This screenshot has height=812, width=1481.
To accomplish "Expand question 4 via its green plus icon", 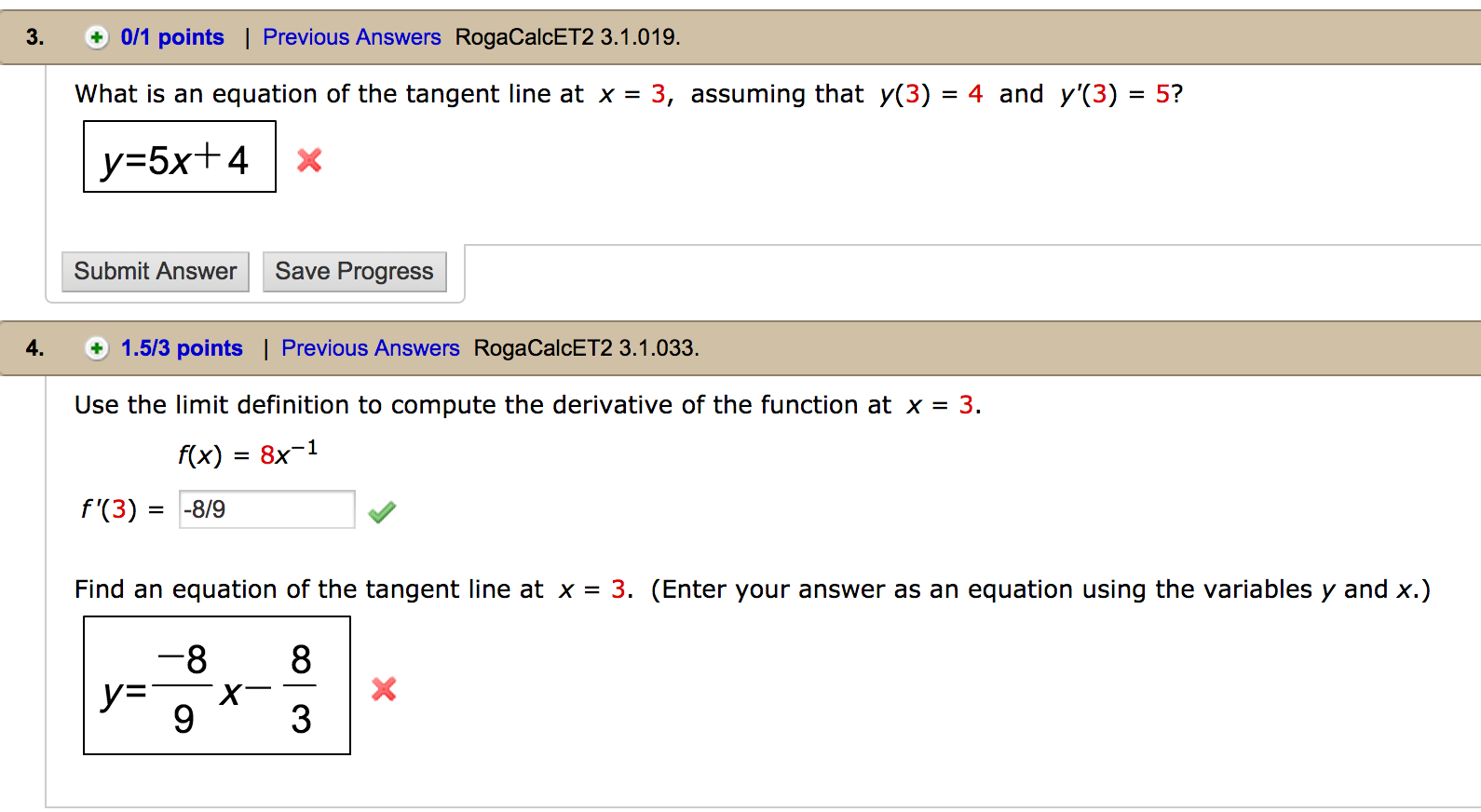I will (96, 347).
